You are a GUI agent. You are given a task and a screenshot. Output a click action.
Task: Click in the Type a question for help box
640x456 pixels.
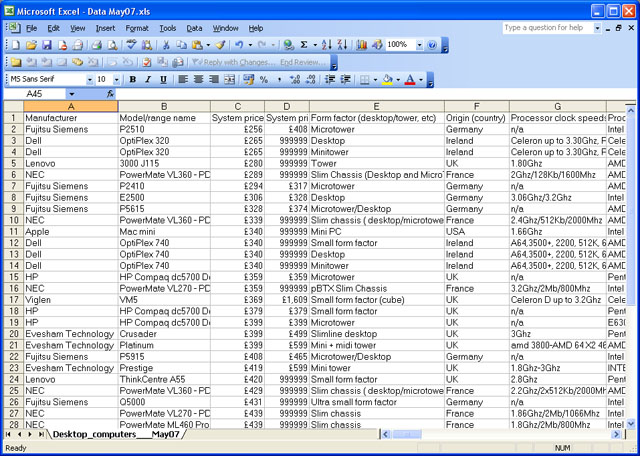[x=548, y=28]
